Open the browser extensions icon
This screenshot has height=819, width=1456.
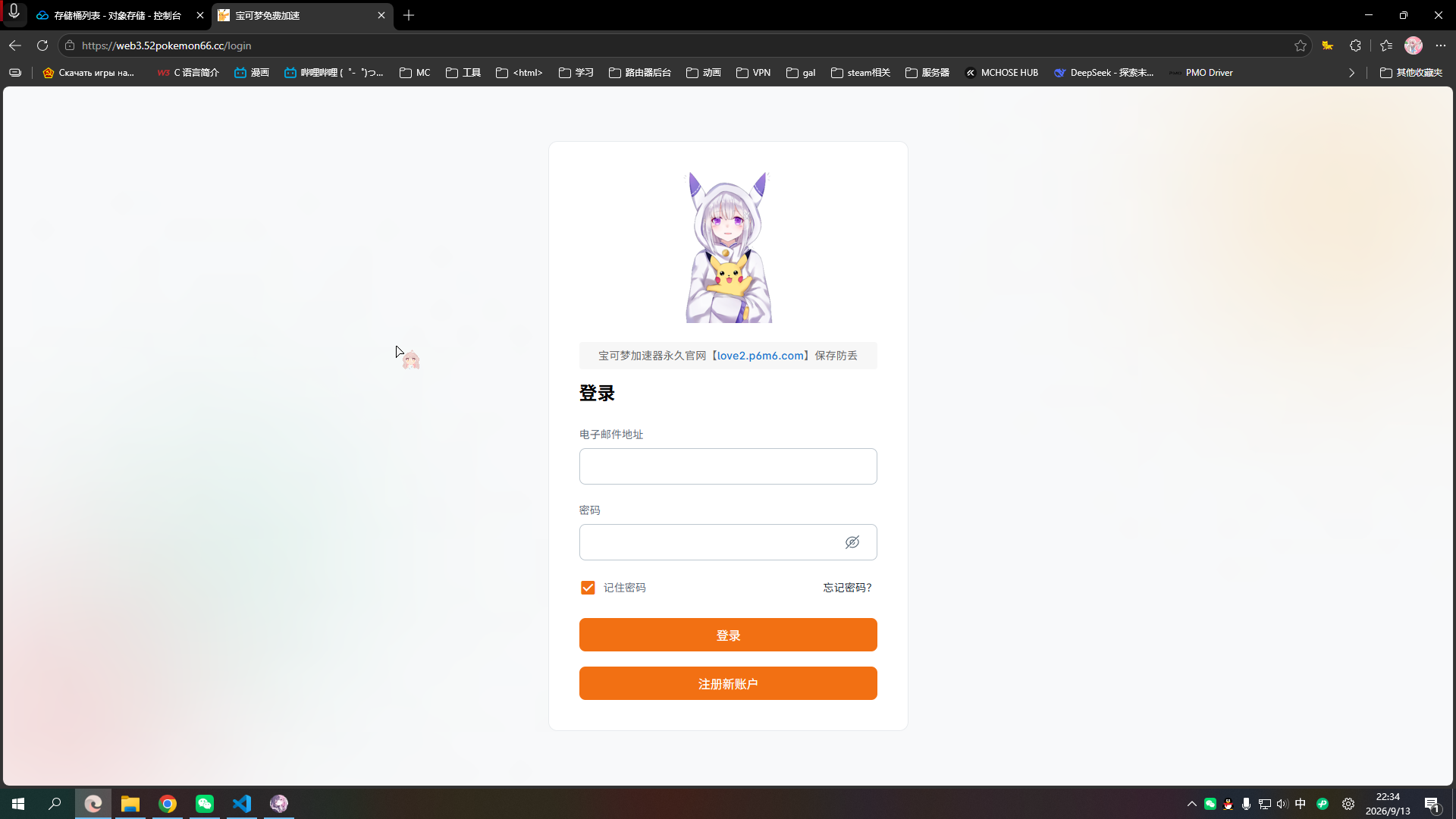click(1355, 45)
